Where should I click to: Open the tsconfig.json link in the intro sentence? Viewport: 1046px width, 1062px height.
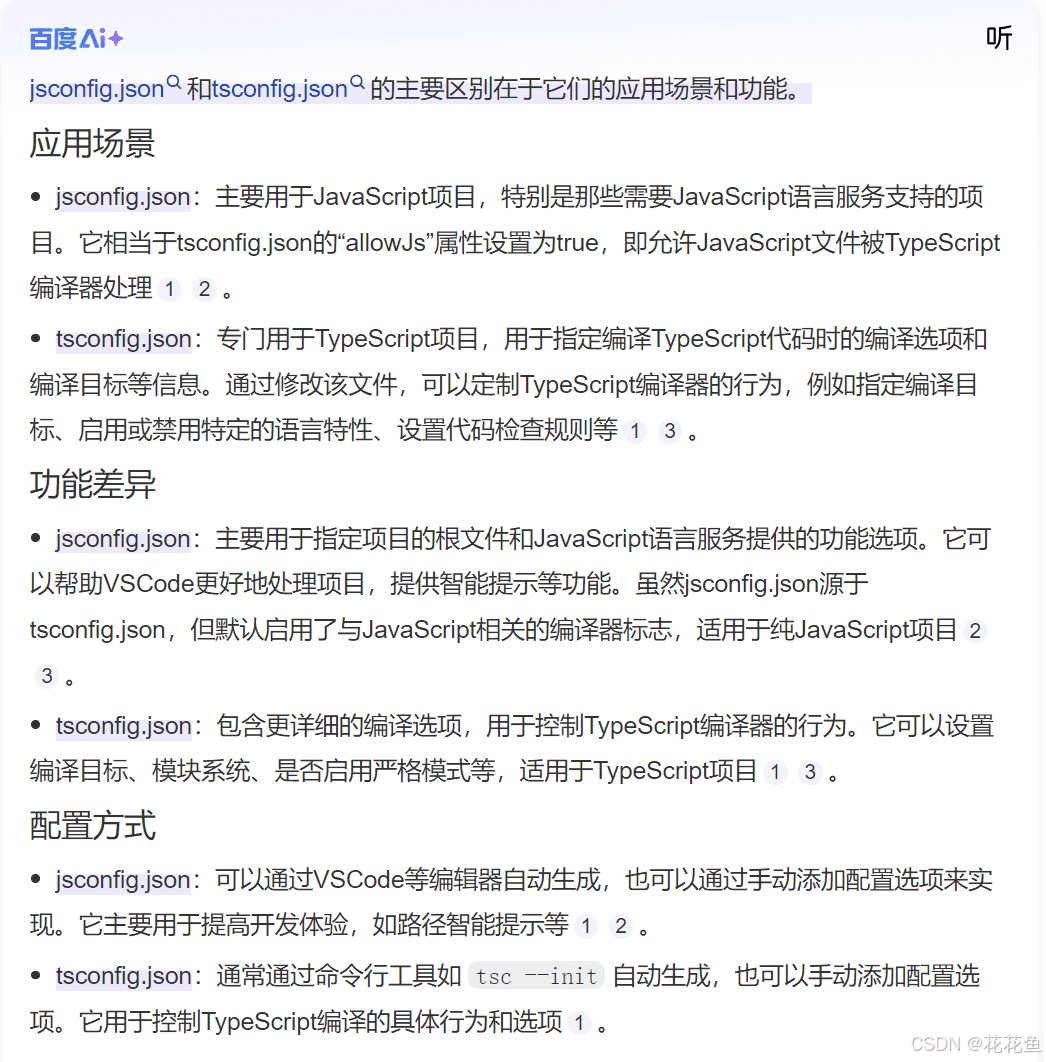tap(279, 89)
